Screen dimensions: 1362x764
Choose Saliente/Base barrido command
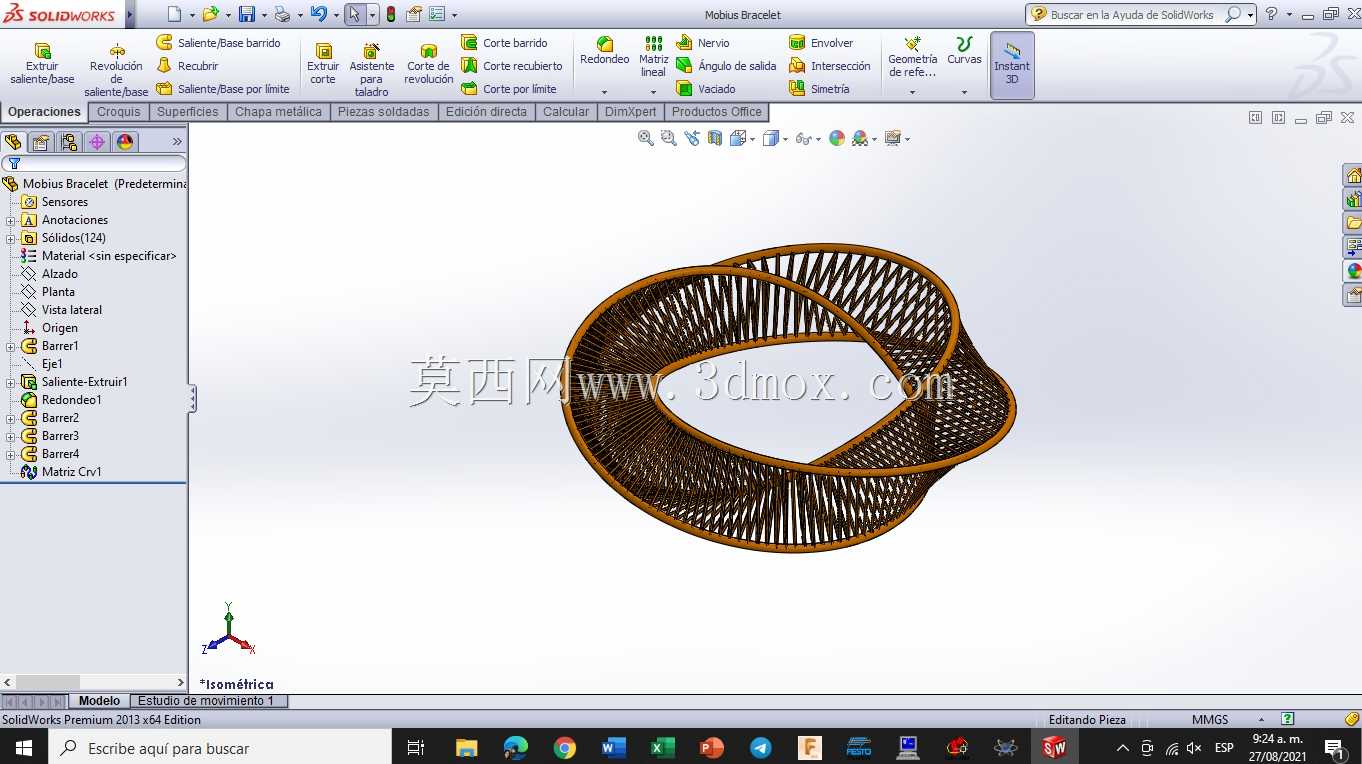[x=219, y=43]
